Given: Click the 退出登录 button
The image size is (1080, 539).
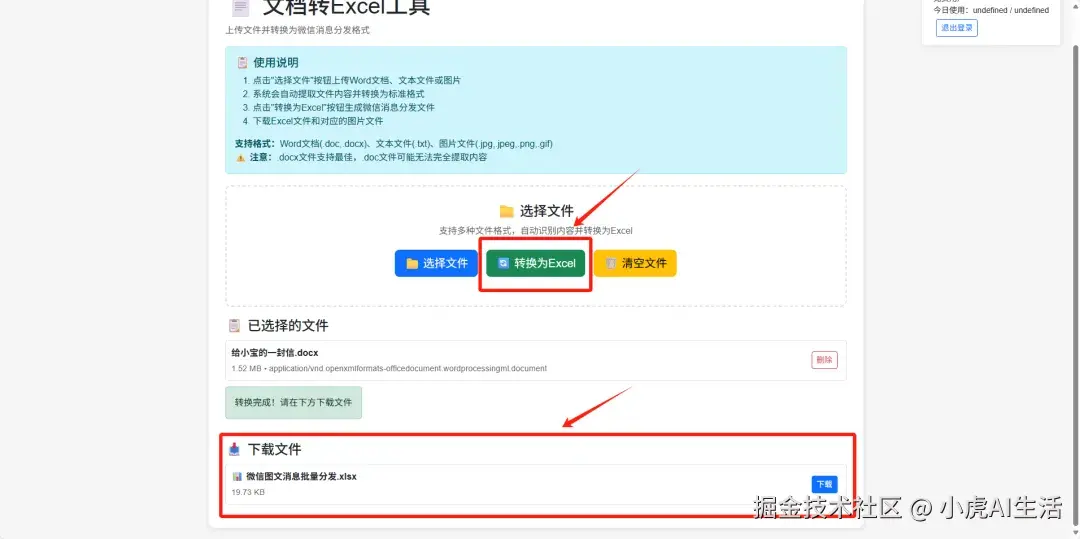Looking at the screenshot, I should [957, 28].
